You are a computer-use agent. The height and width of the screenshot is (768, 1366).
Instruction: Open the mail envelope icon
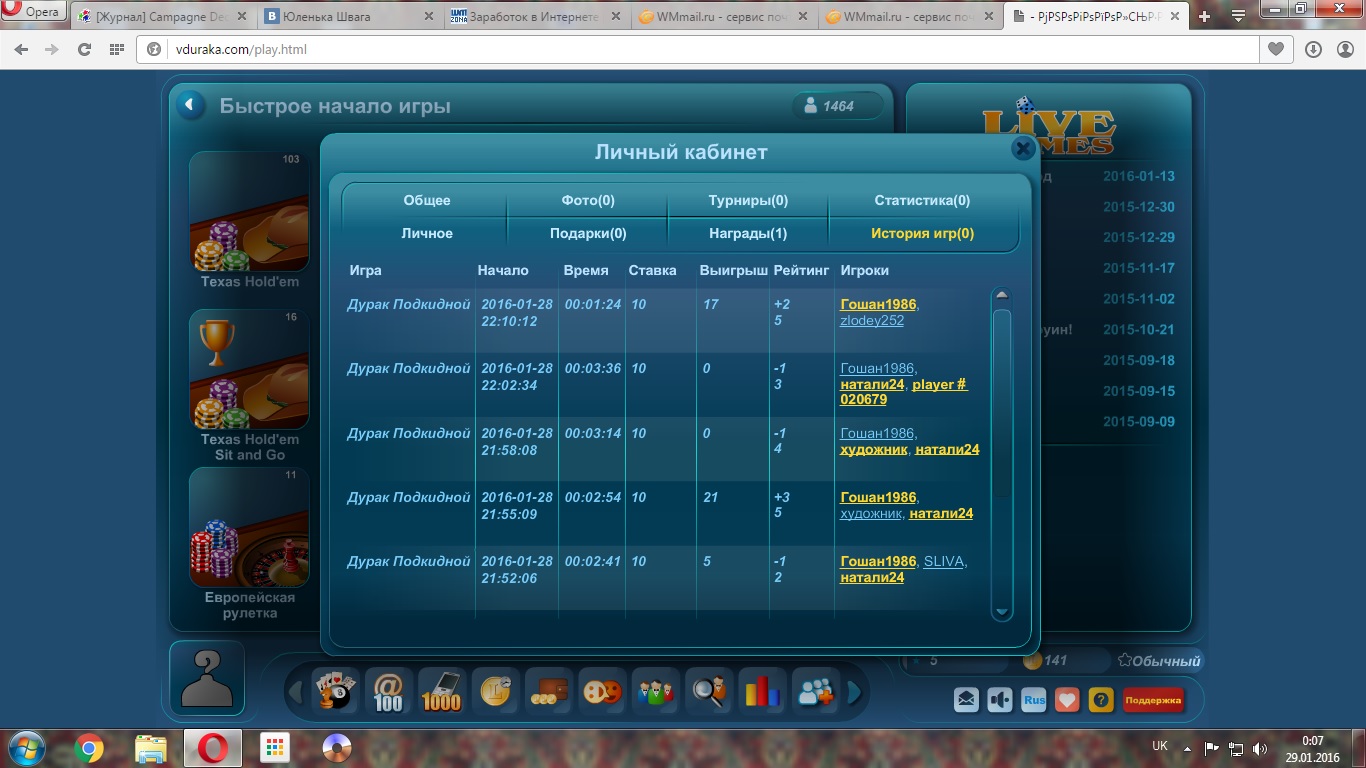coord(966,700)
